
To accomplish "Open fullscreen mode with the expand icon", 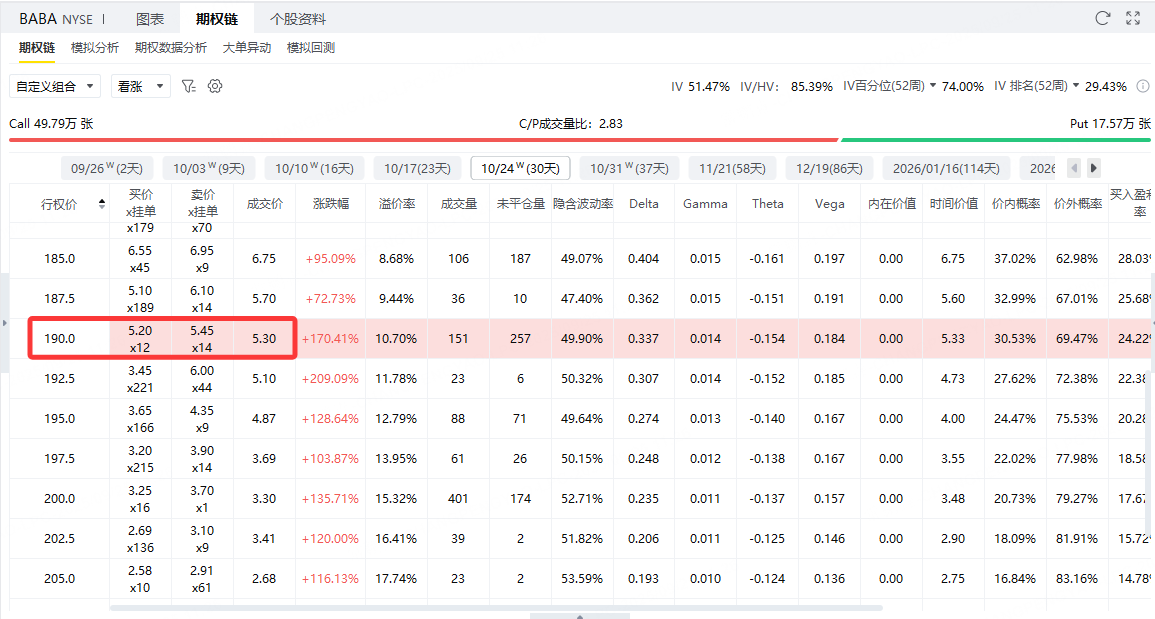I will [x=1133, y=18].
